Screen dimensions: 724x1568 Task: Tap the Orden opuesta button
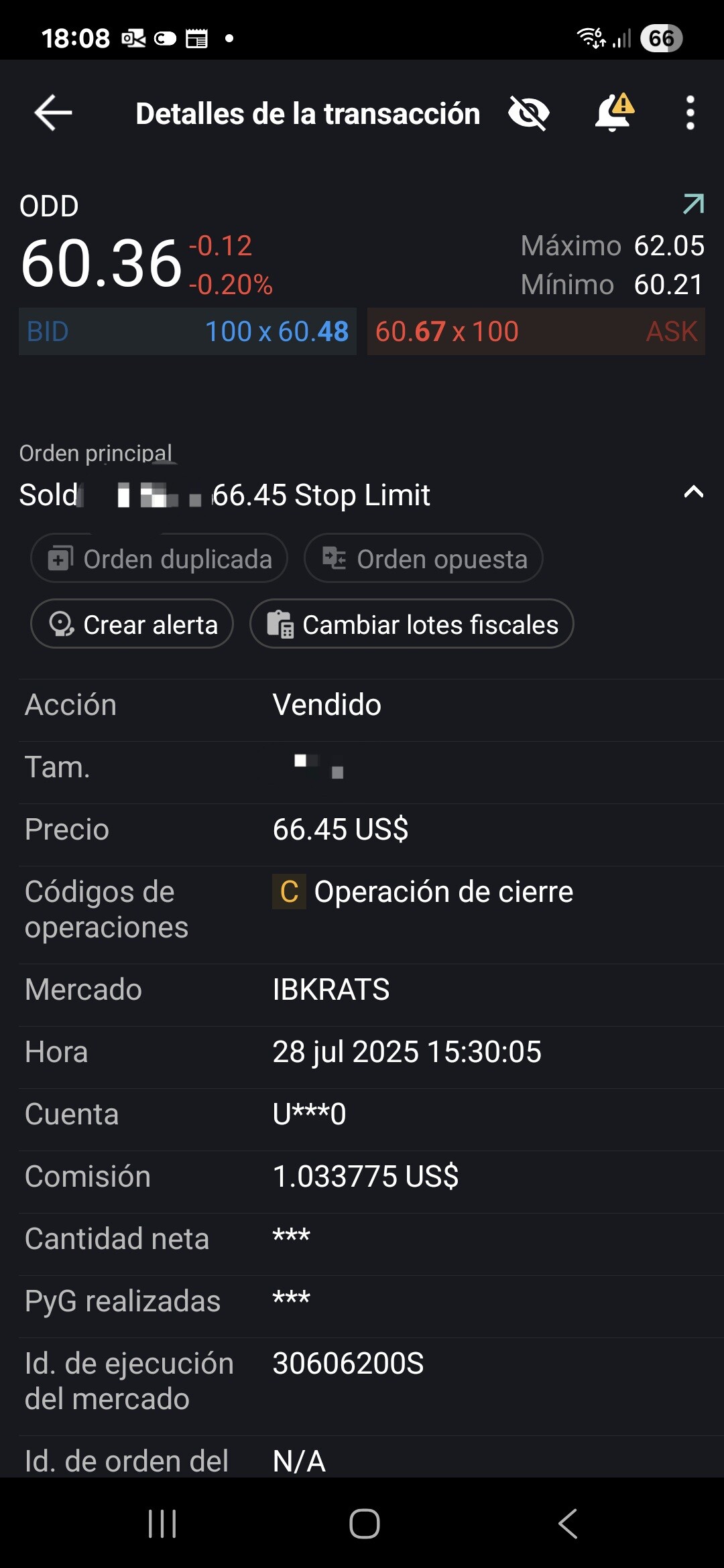[424, 558]
